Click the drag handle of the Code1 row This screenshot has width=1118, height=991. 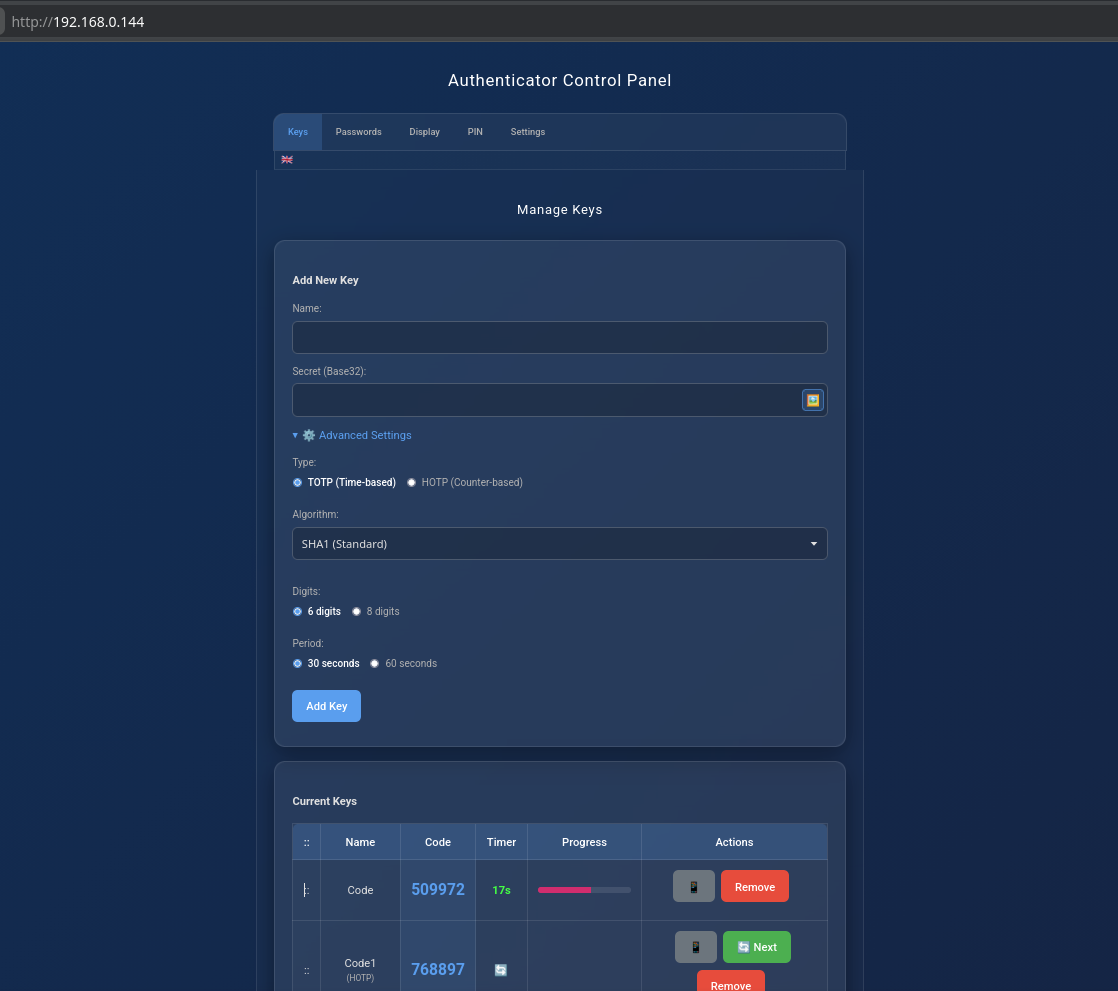pyautogui.click(x=307, y=970)
